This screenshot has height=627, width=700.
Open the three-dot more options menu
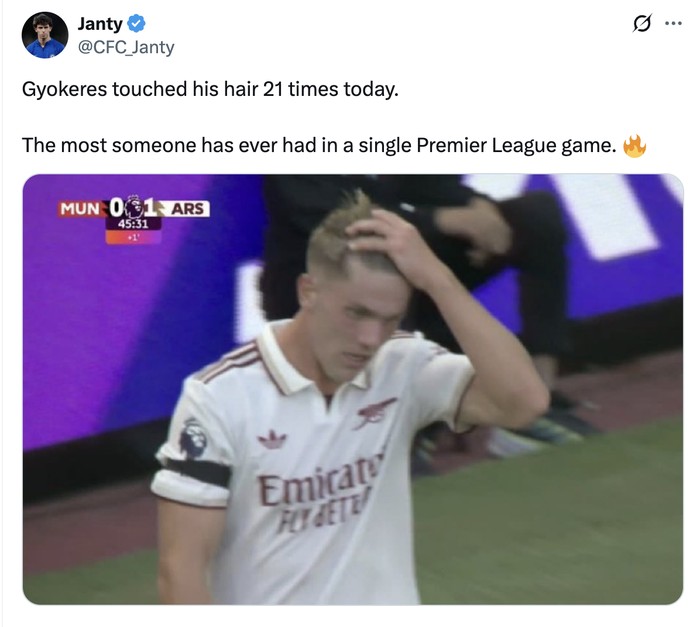click(x=672, y=24)
